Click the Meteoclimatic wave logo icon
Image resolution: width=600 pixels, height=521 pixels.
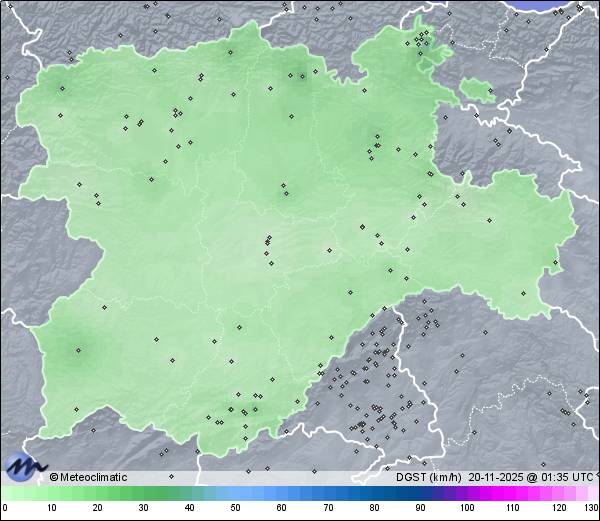[24, 466]
